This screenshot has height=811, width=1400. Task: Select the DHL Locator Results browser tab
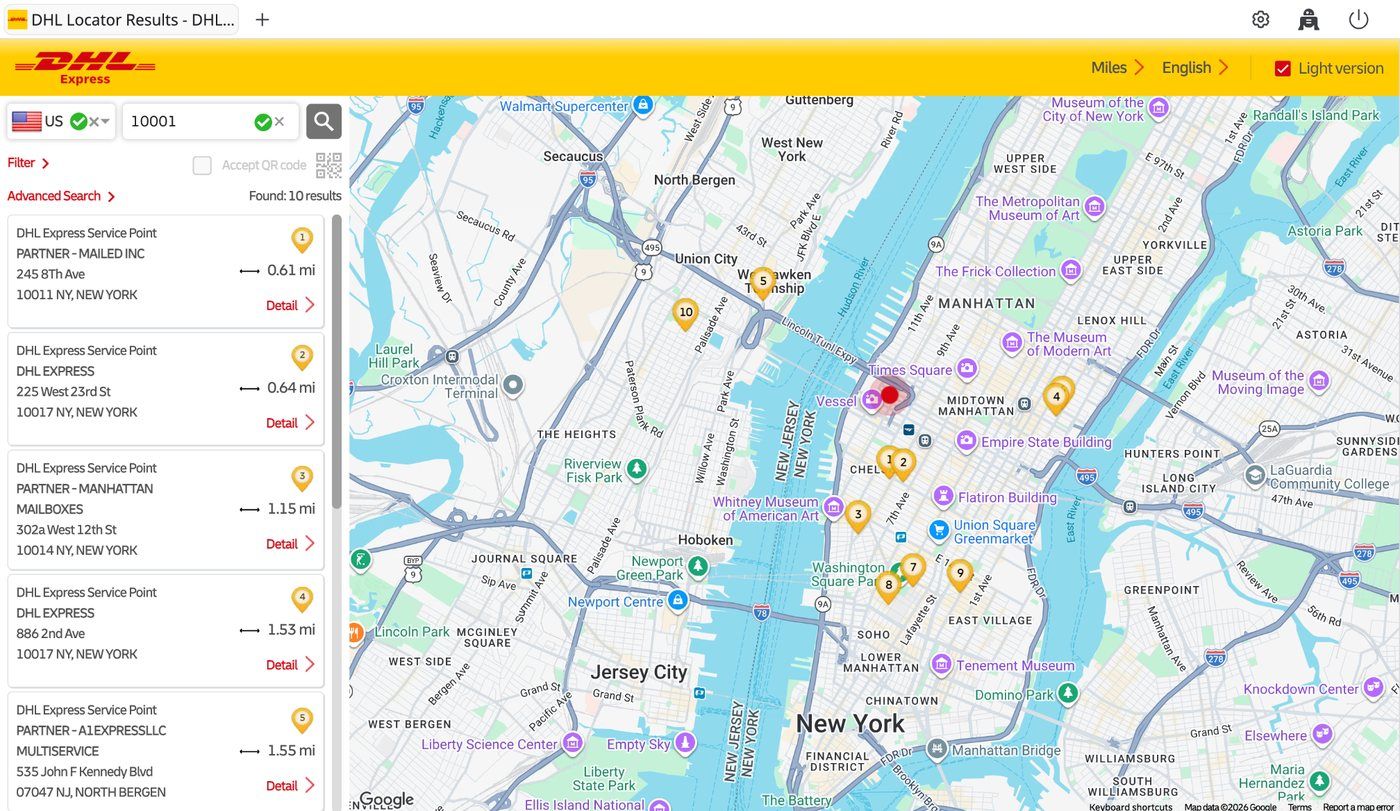click(x=121, y=19)
